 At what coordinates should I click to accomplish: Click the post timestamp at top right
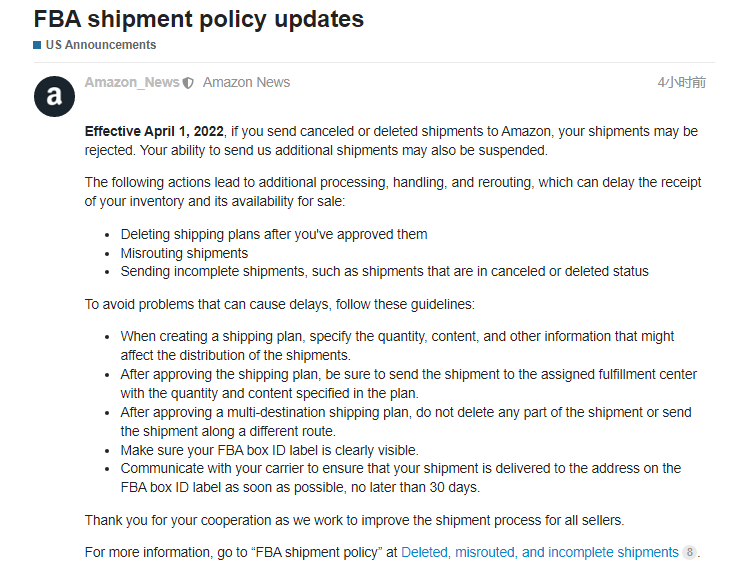tap(681, 82)
